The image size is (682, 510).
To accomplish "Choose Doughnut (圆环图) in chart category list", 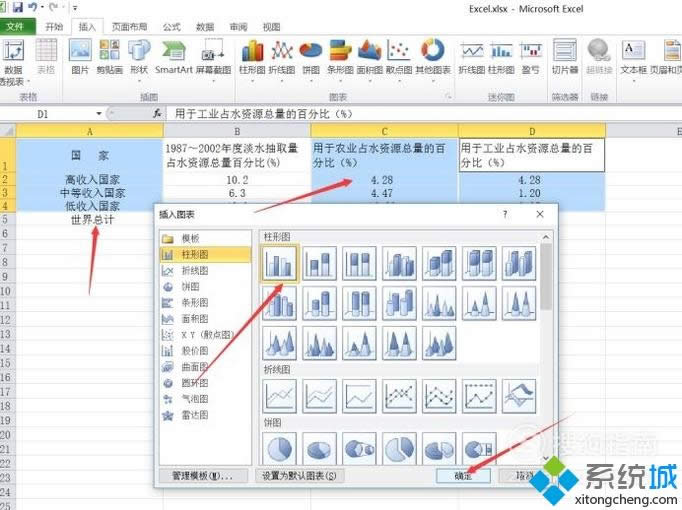I will (x=205, y=383).
